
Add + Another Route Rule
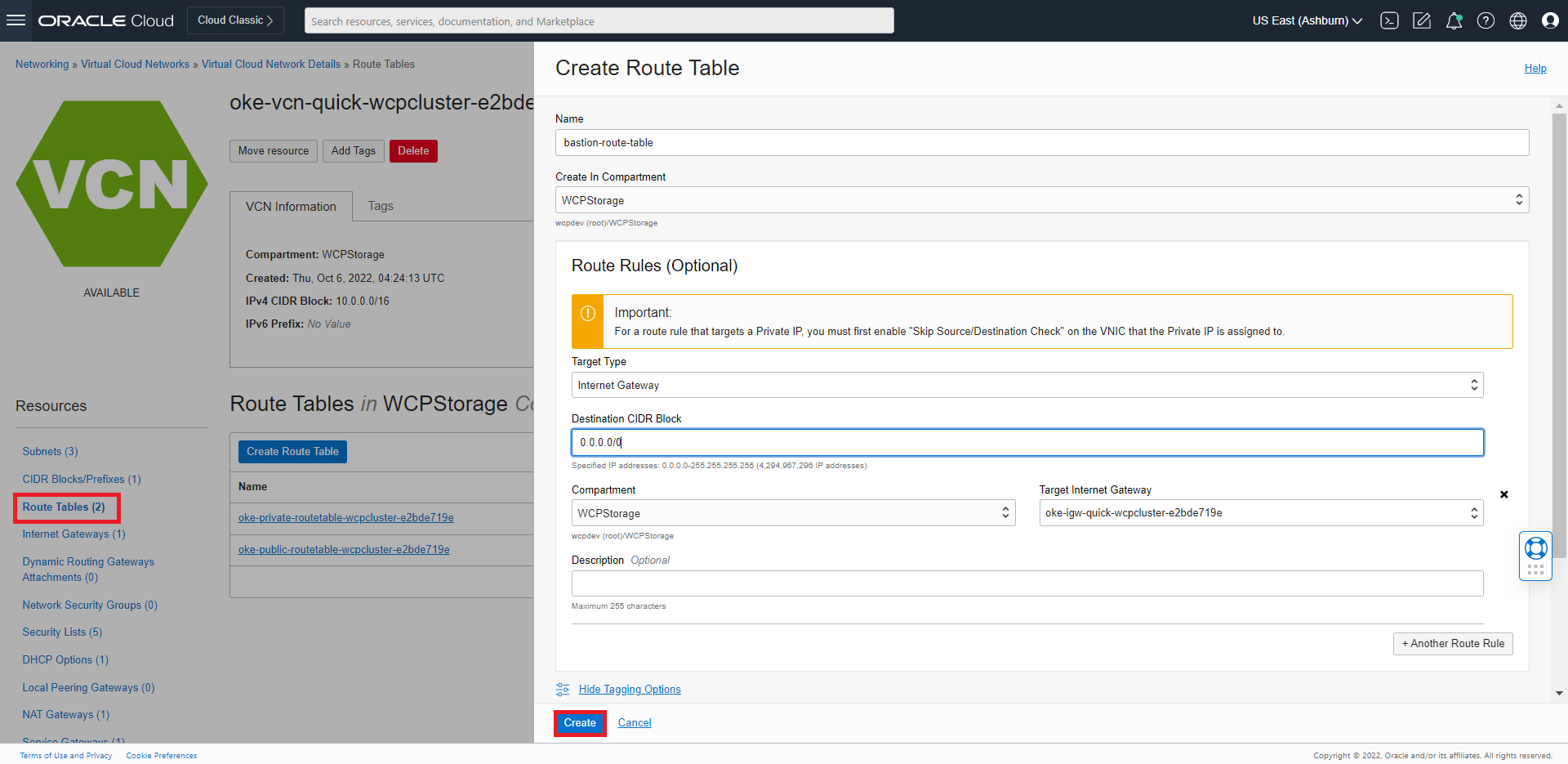(1453, 644)
